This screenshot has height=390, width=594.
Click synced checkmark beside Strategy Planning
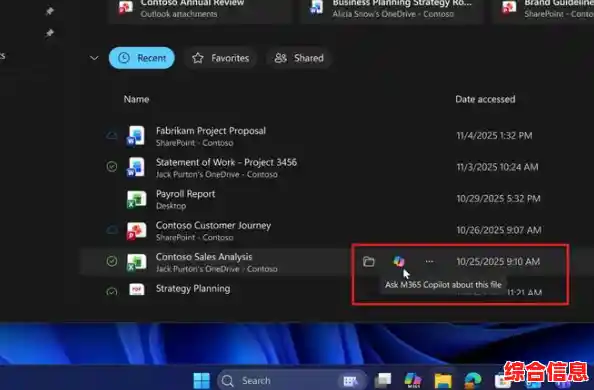111,291
